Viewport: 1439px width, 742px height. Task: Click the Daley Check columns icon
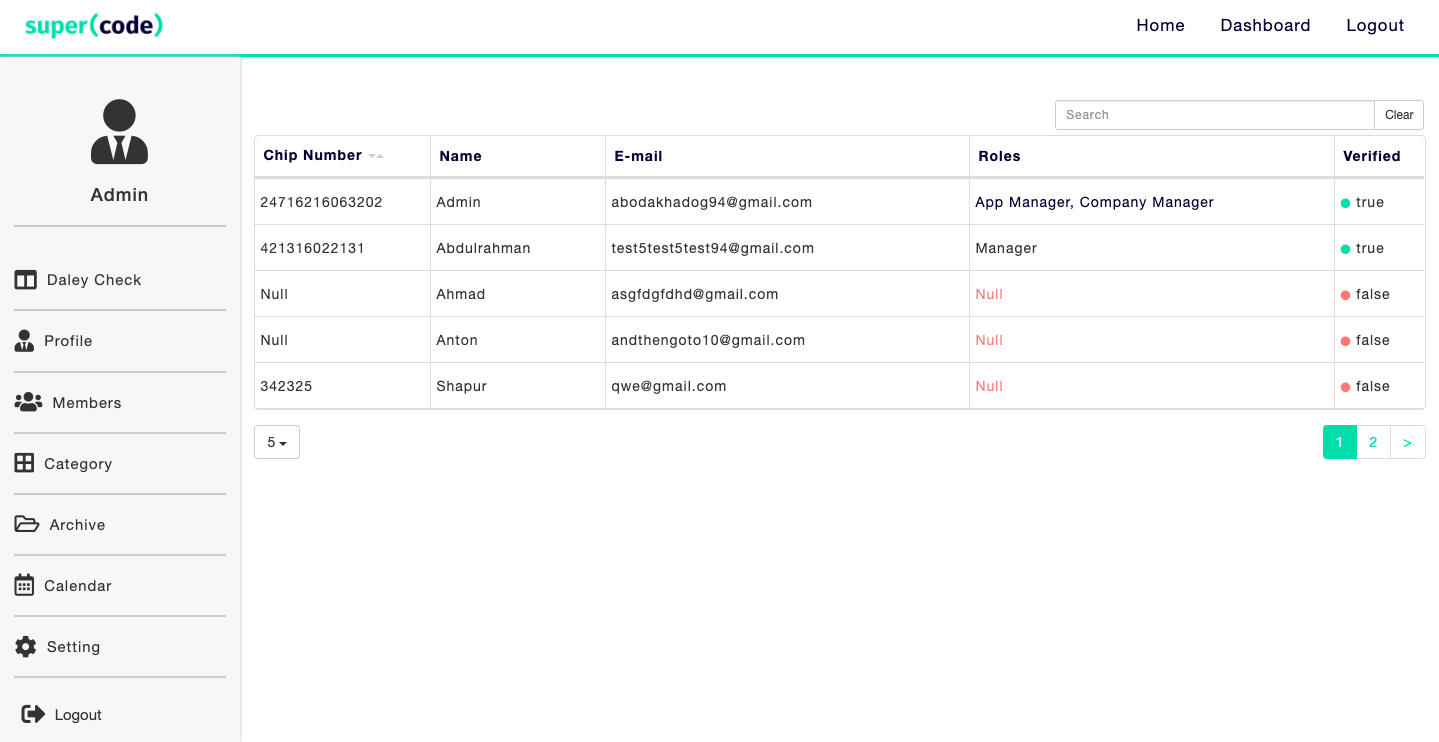(x=25, y=280)
